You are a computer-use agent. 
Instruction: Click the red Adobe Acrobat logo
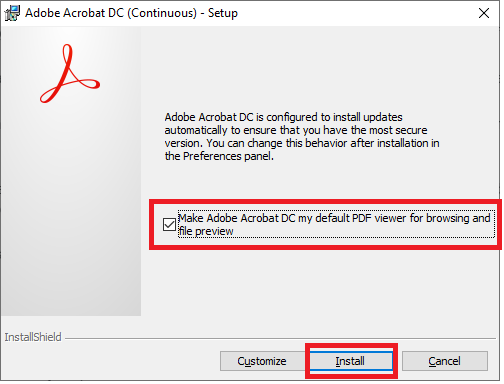tap(70, 74)
